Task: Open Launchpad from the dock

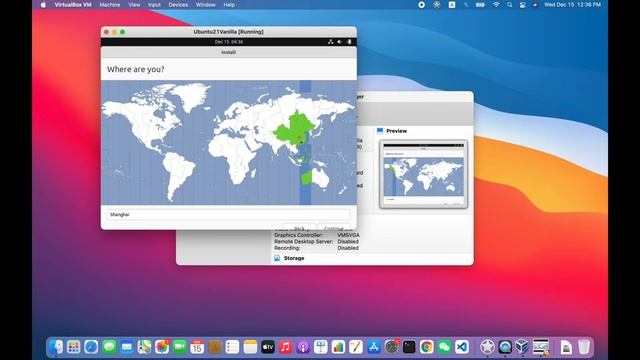Action: coord(73,347)
